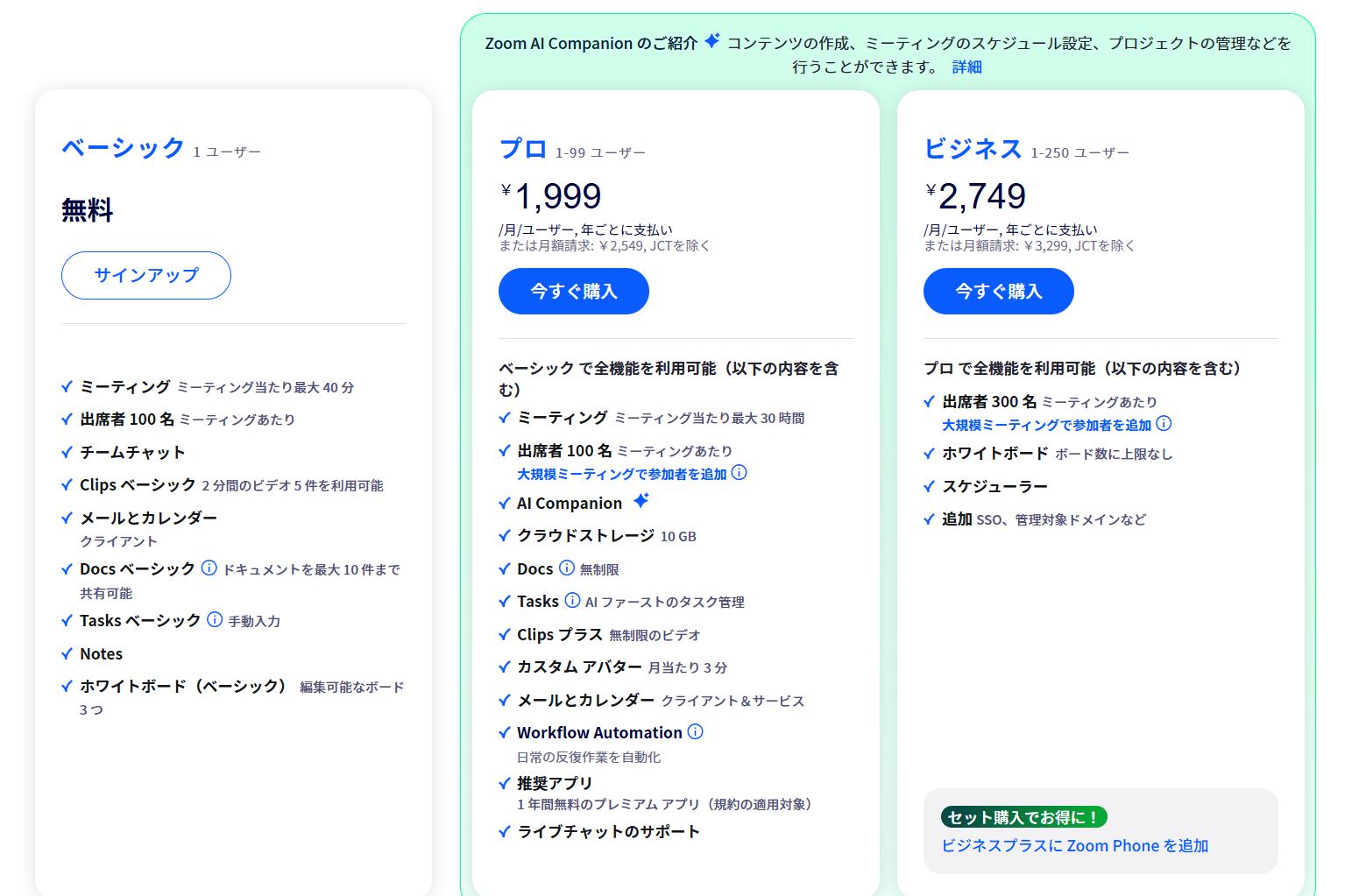Click checkmark beside 推奨アプリ
Image resolution: width=1352 pixels, height=896 pixels.
point(504,783)
